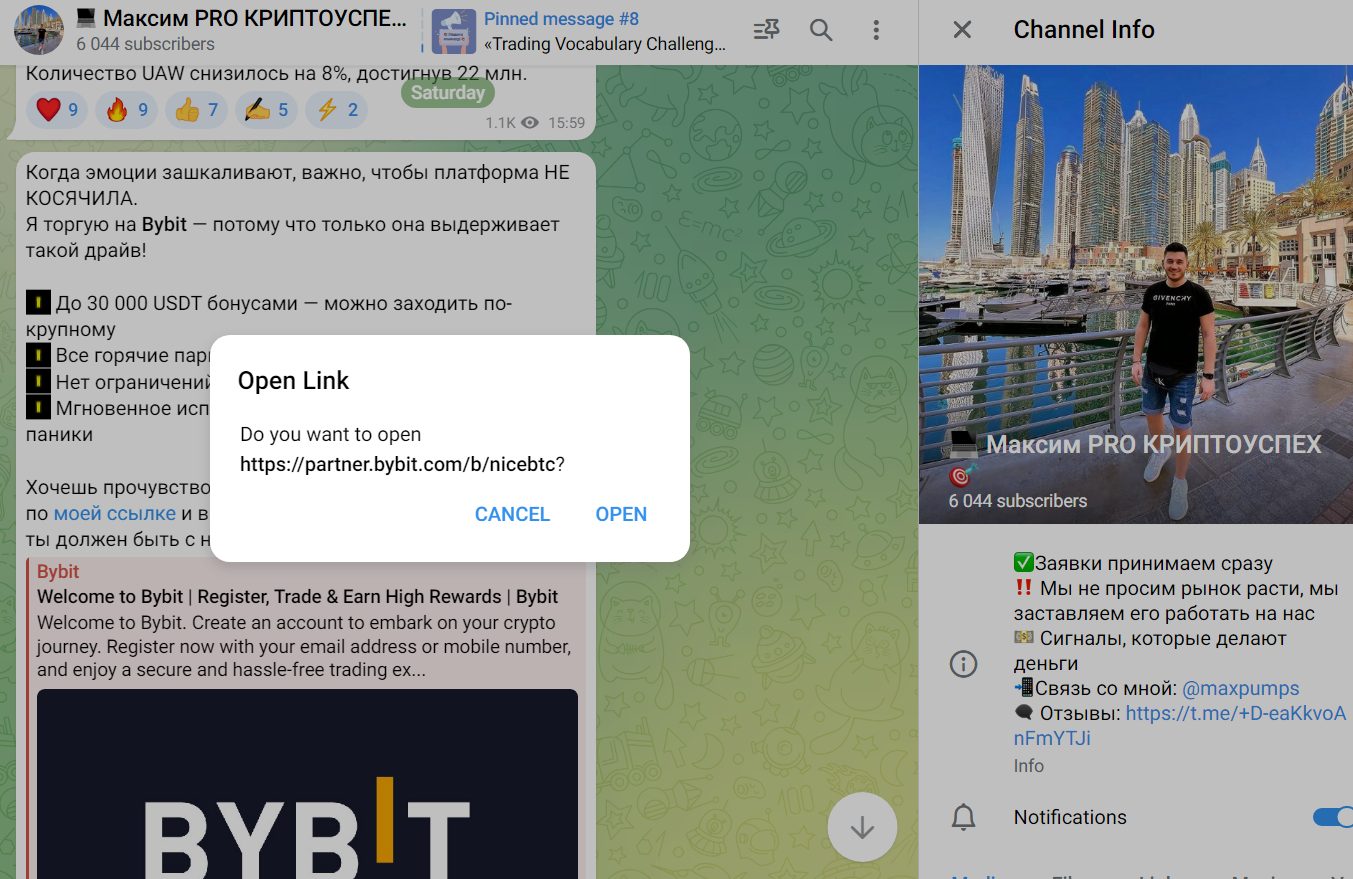
Task: Open the @maxpumps contact link
Action: click(1241, 688)
